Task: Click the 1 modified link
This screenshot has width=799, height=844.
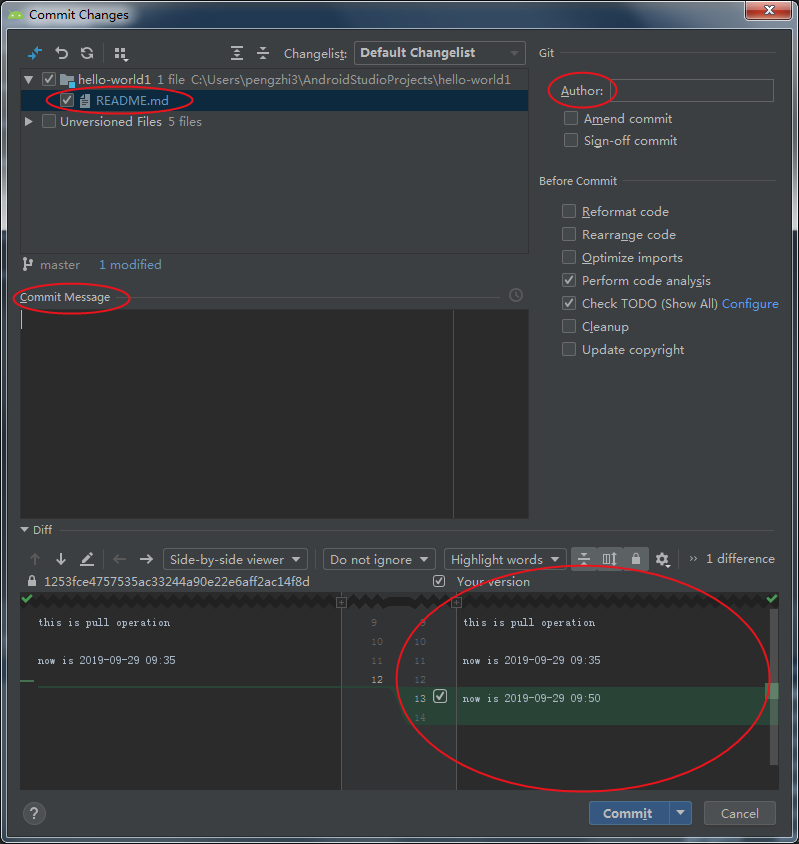Action: (130, 264)
